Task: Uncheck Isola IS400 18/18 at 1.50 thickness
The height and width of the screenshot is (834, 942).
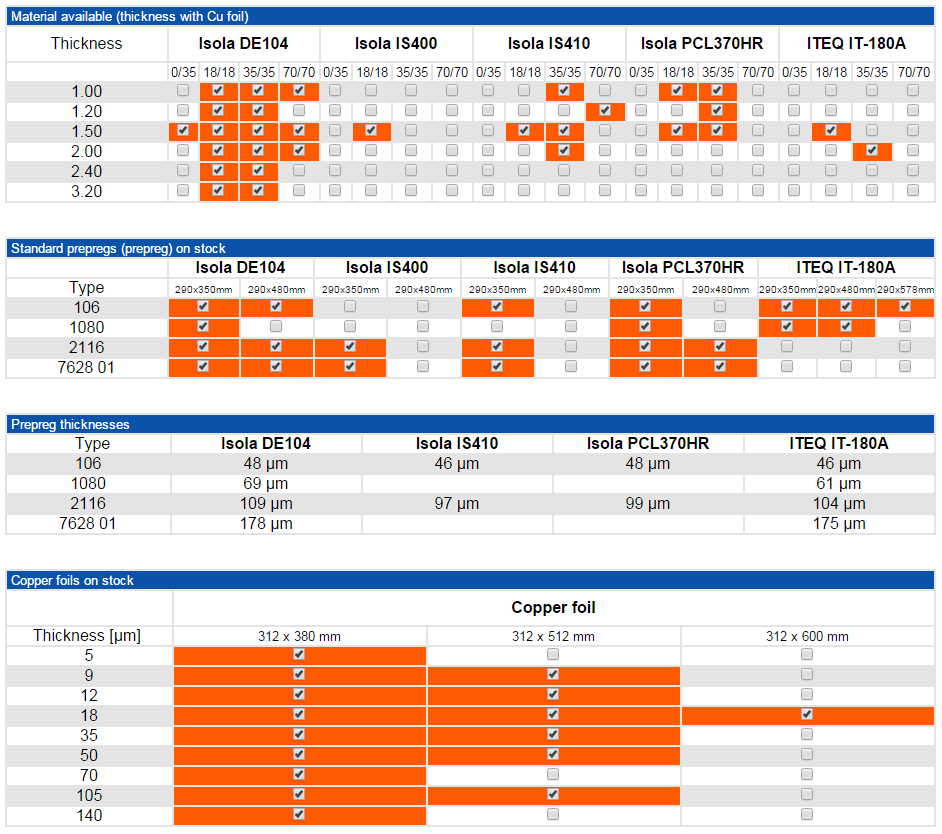Action: tap(371, 131)
